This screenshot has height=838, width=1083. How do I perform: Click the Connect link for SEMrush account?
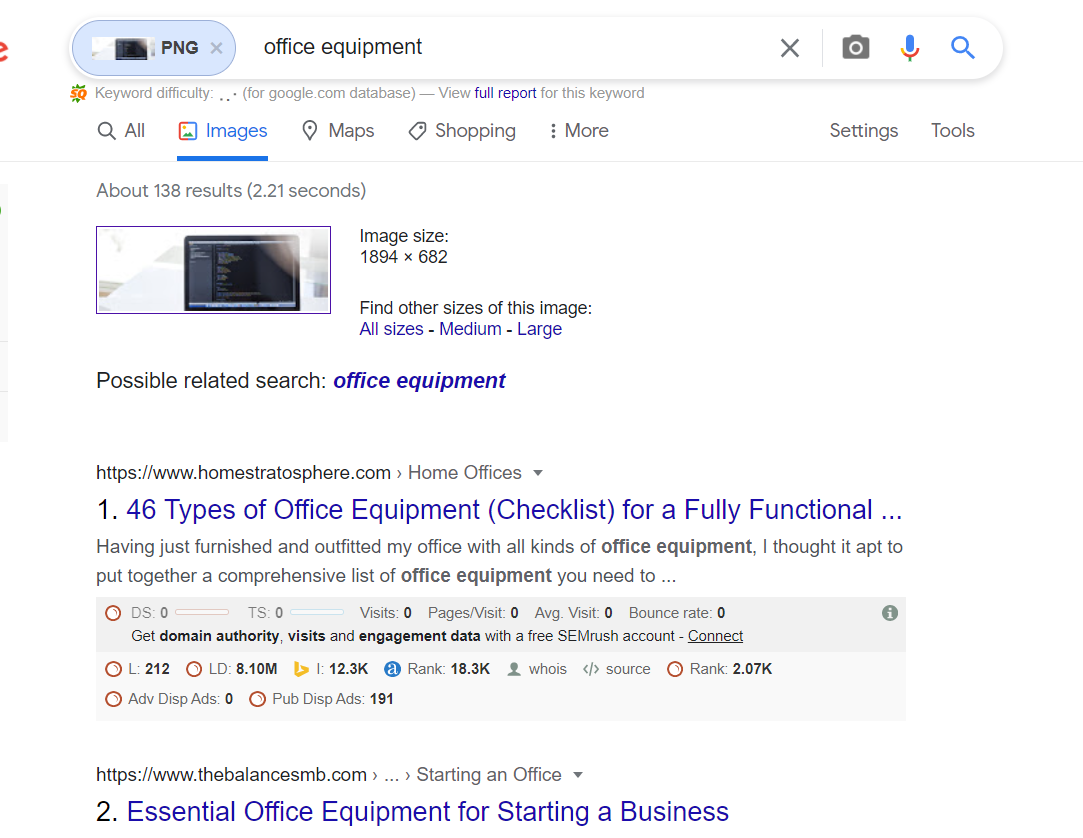point(715,636)
